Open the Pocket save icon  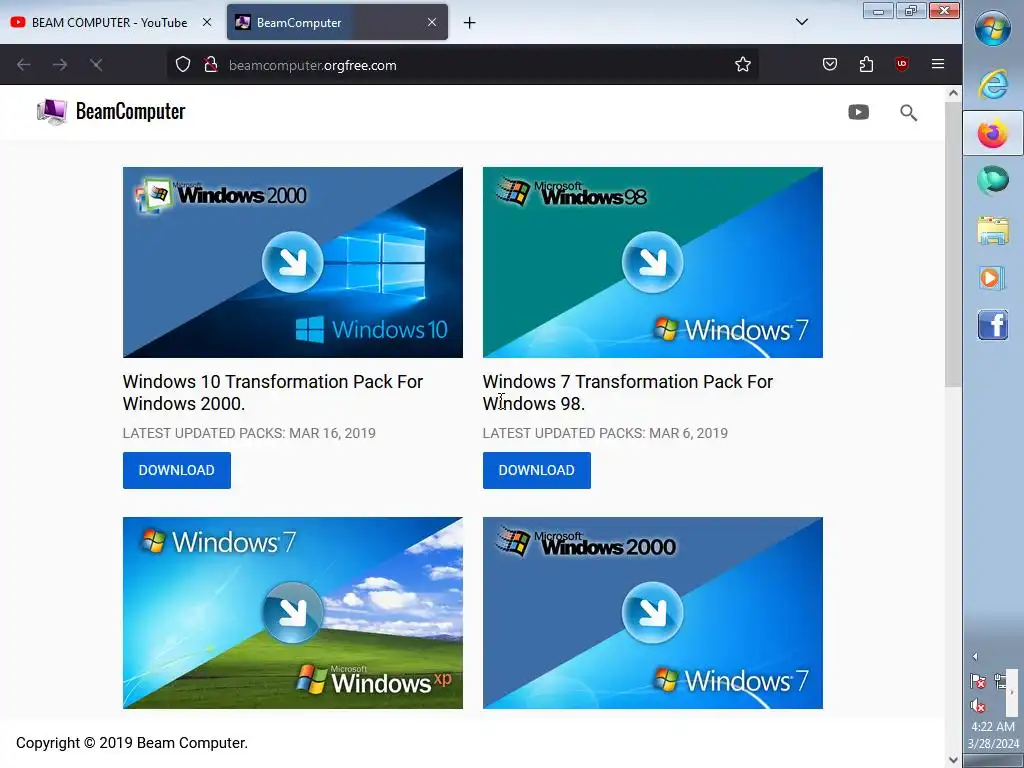tap(829, 64)
